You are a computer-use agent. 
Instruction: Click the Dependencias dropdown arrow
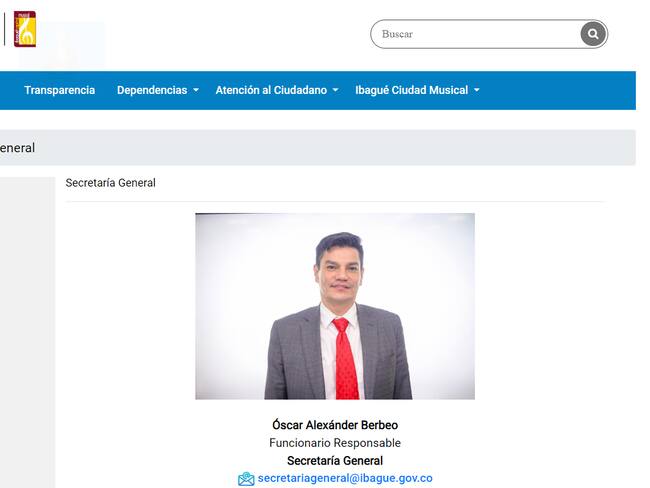tap(196, 90)
